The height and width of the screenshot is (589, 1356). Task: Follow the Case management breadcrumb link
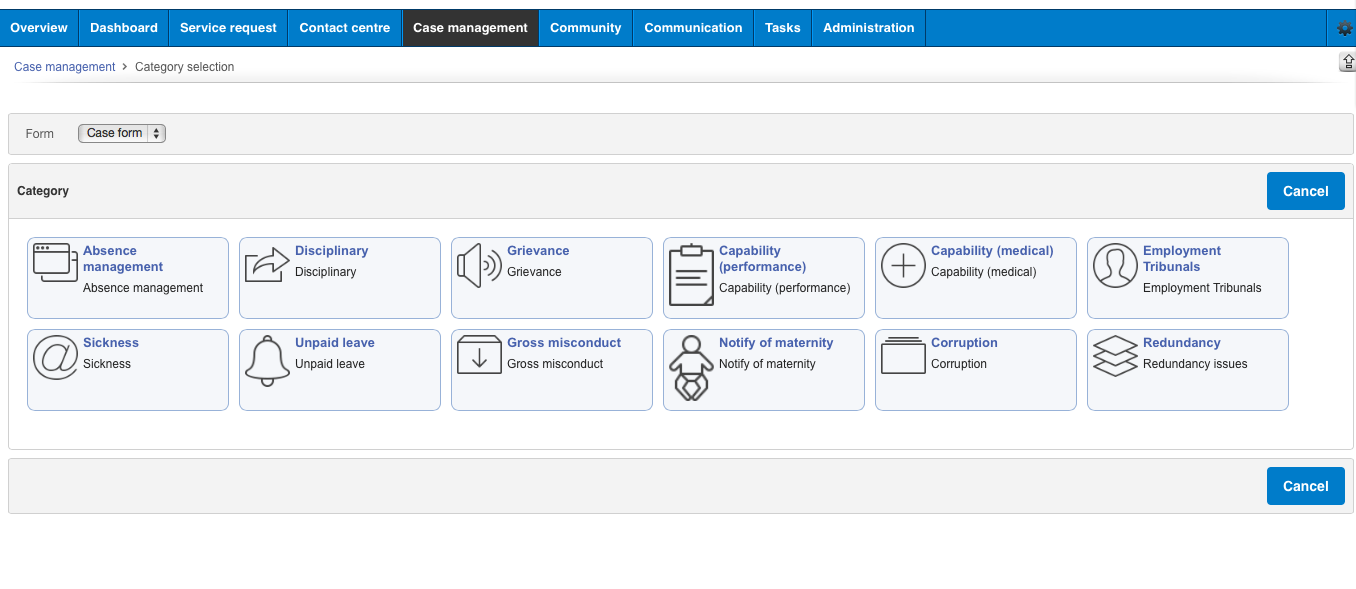64,66
